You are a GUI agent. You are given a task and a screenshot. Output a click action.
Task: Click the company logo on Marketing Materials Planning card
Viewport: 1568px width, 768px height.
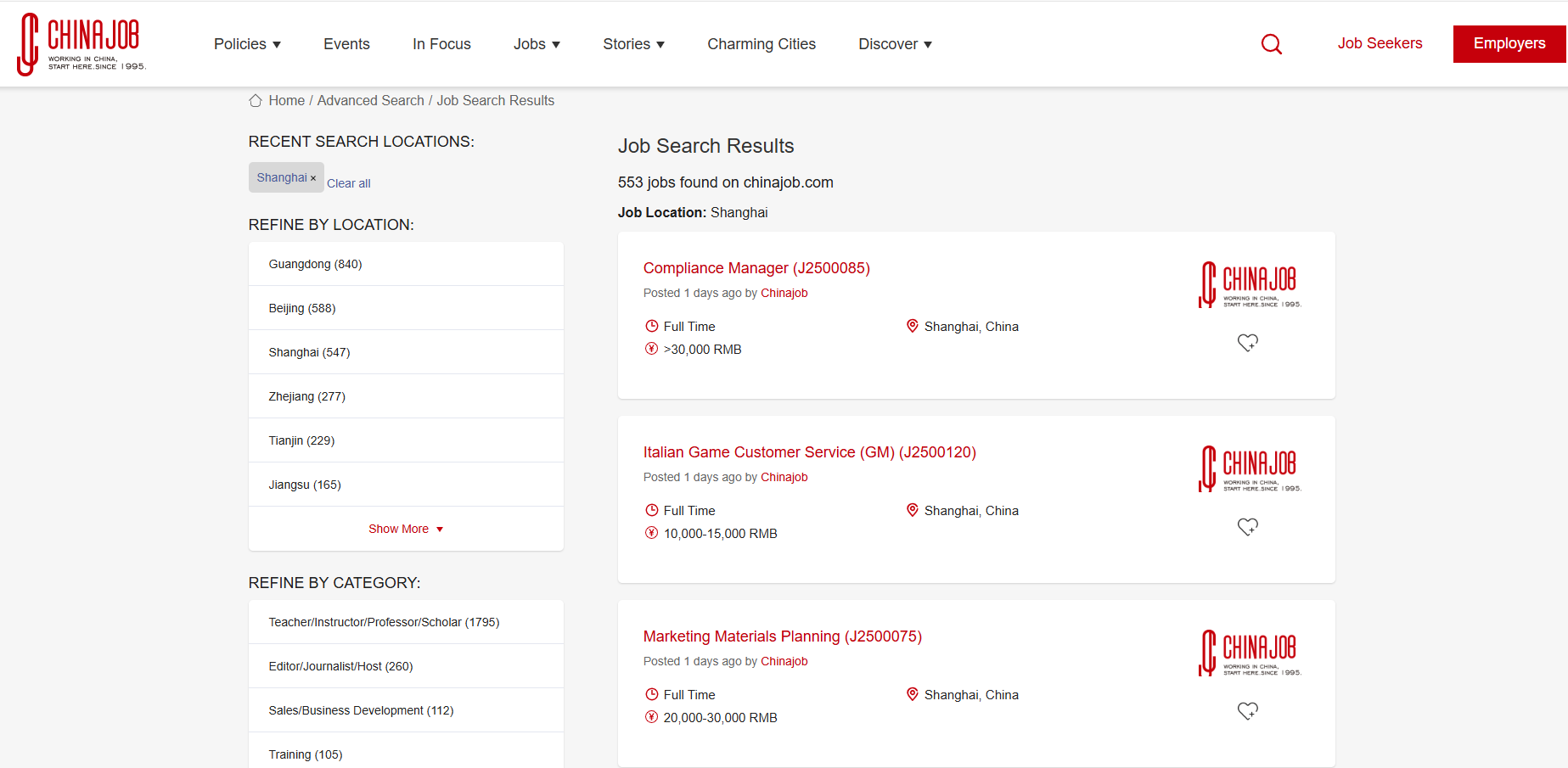pos(1250,653)
